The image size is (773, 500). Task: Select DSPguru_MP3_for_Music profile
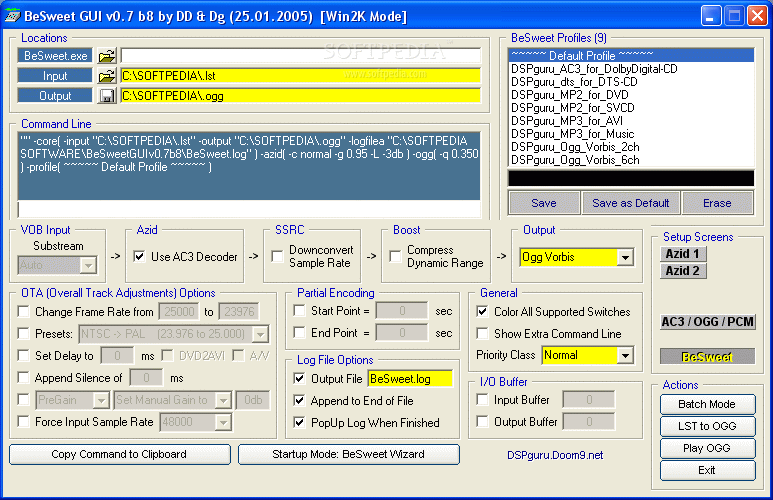(x=631, y=134)
